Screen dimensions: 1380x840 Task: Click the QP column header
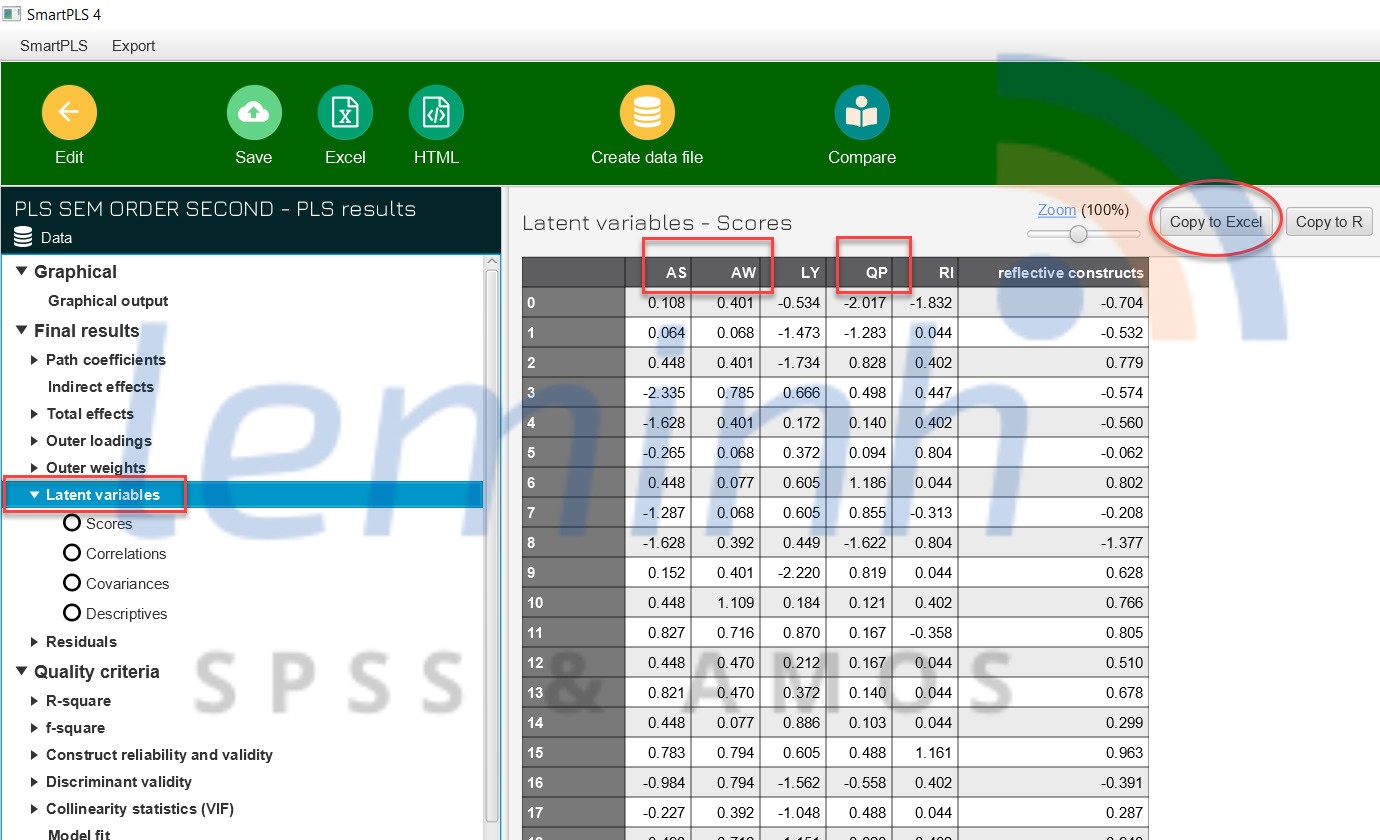[x=876, y=272]
